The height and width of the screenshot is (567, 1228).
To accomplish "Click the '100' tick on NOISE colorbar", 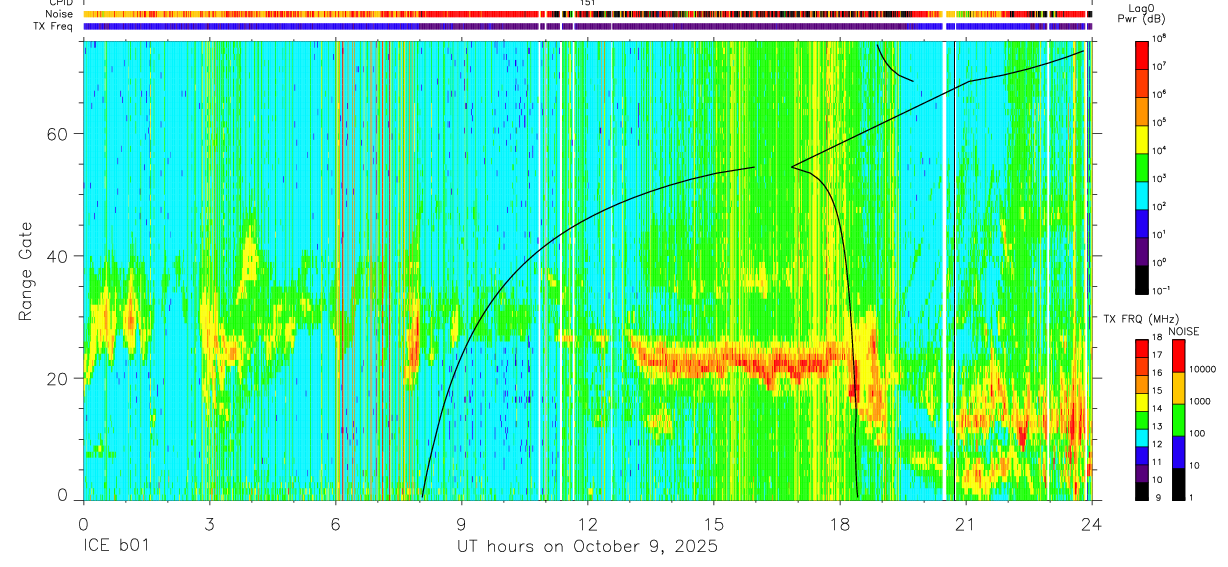I will [1199, 434].
